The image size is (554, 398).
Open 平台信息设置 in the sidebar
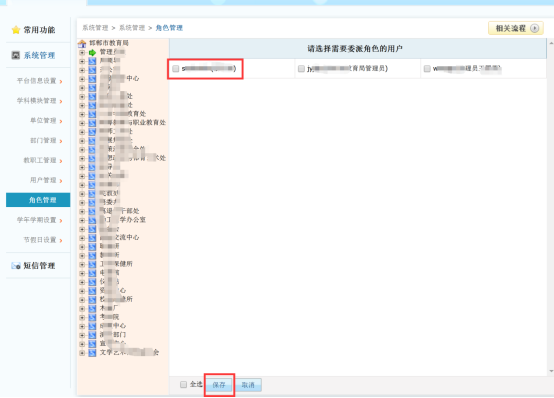click(x=37, y=81)
